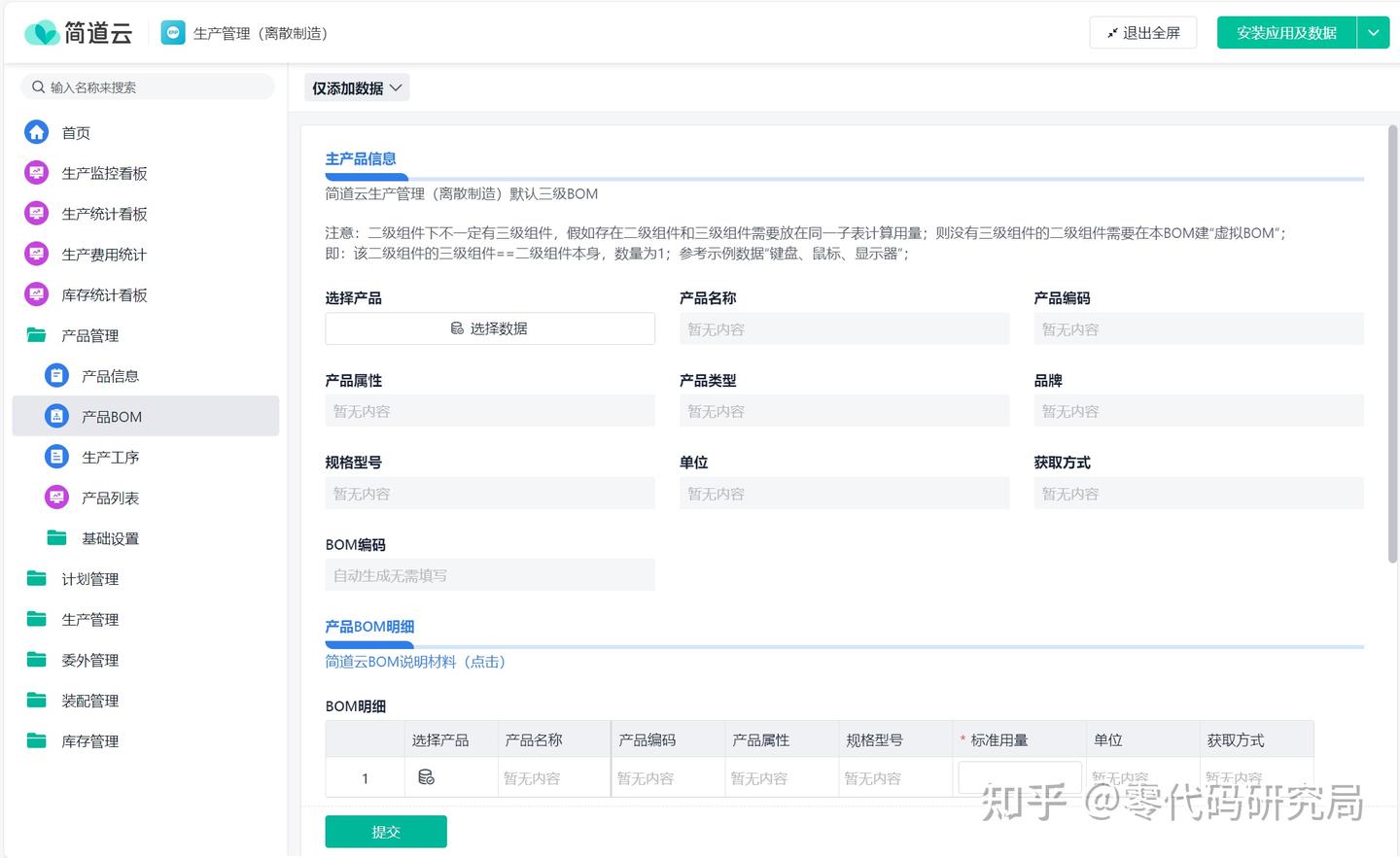Open the dropdown arrow beside 安装应用及数据

click(x=1373, y=33)
